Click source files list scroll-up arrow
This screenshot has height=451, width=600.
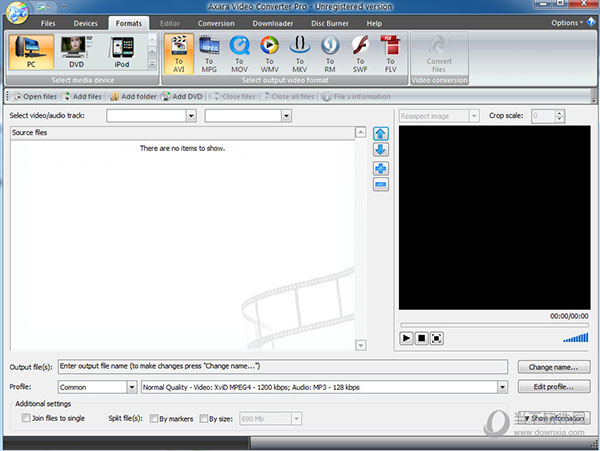(x=360, y=132)
